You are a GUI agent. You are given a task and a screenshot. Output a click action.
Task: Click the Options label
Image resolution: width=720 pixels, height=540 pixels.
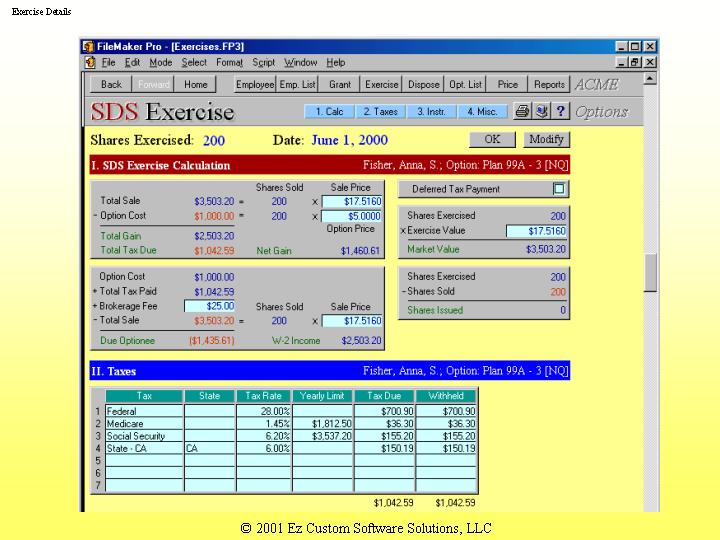(x=601, y=112)
